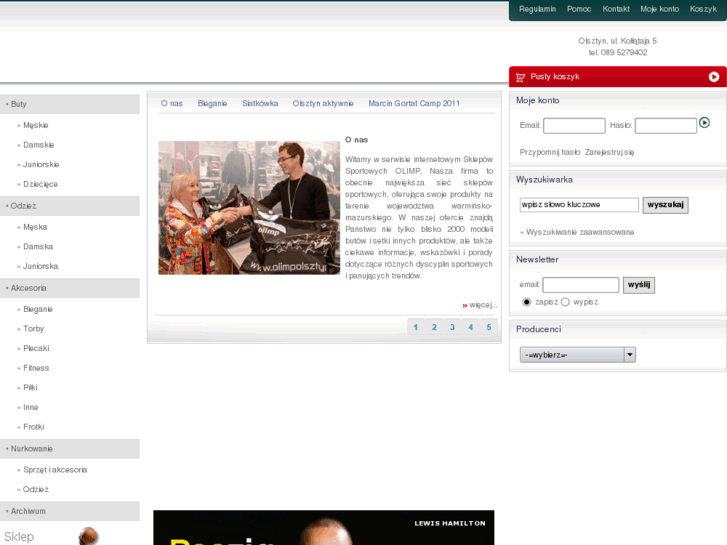The height and width of the screenshot is (545, 727).
Task: Select the wypisz radio button
Action: click(565, 302)
